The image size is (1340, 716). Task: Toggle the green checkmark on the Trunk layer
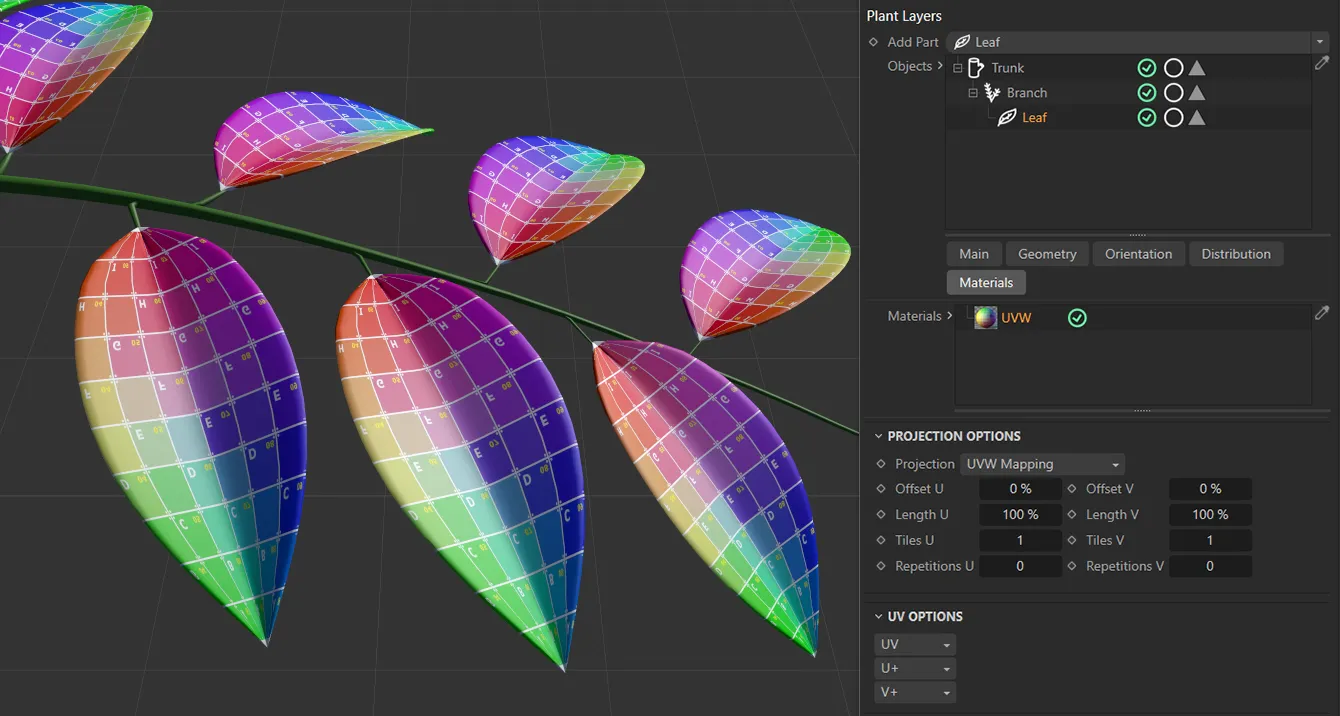[x=1146, y=67]
